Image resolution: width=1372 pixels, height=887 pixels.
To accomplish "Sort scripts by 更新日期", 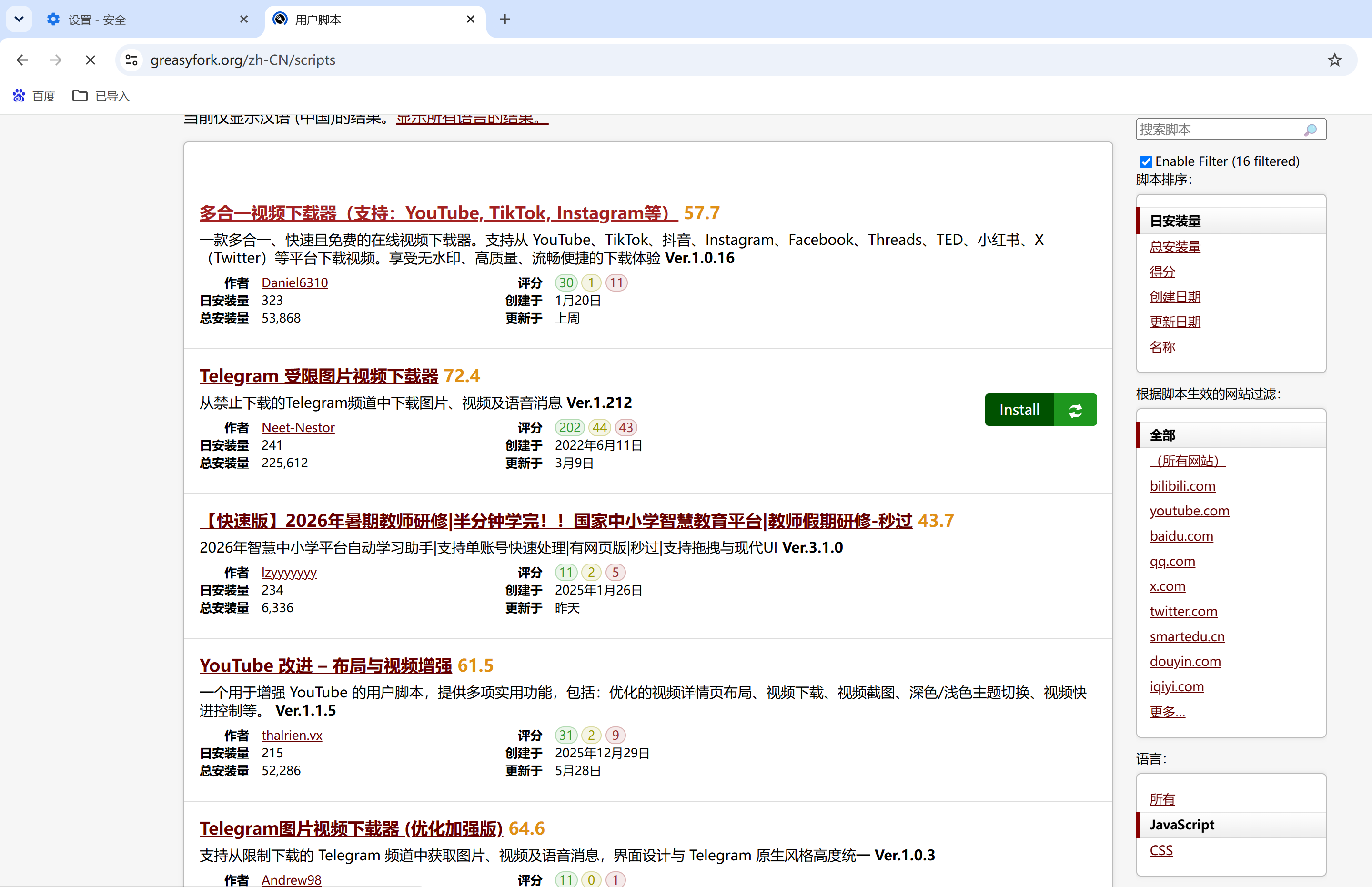I will pos(1175,322).
